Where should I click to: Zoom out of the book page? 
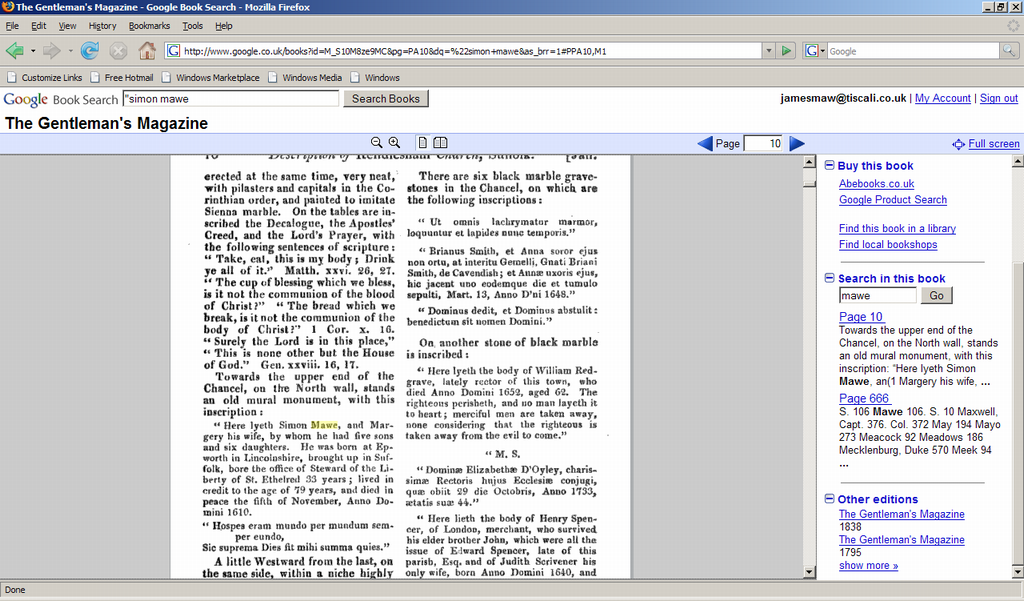click(377, 143)
